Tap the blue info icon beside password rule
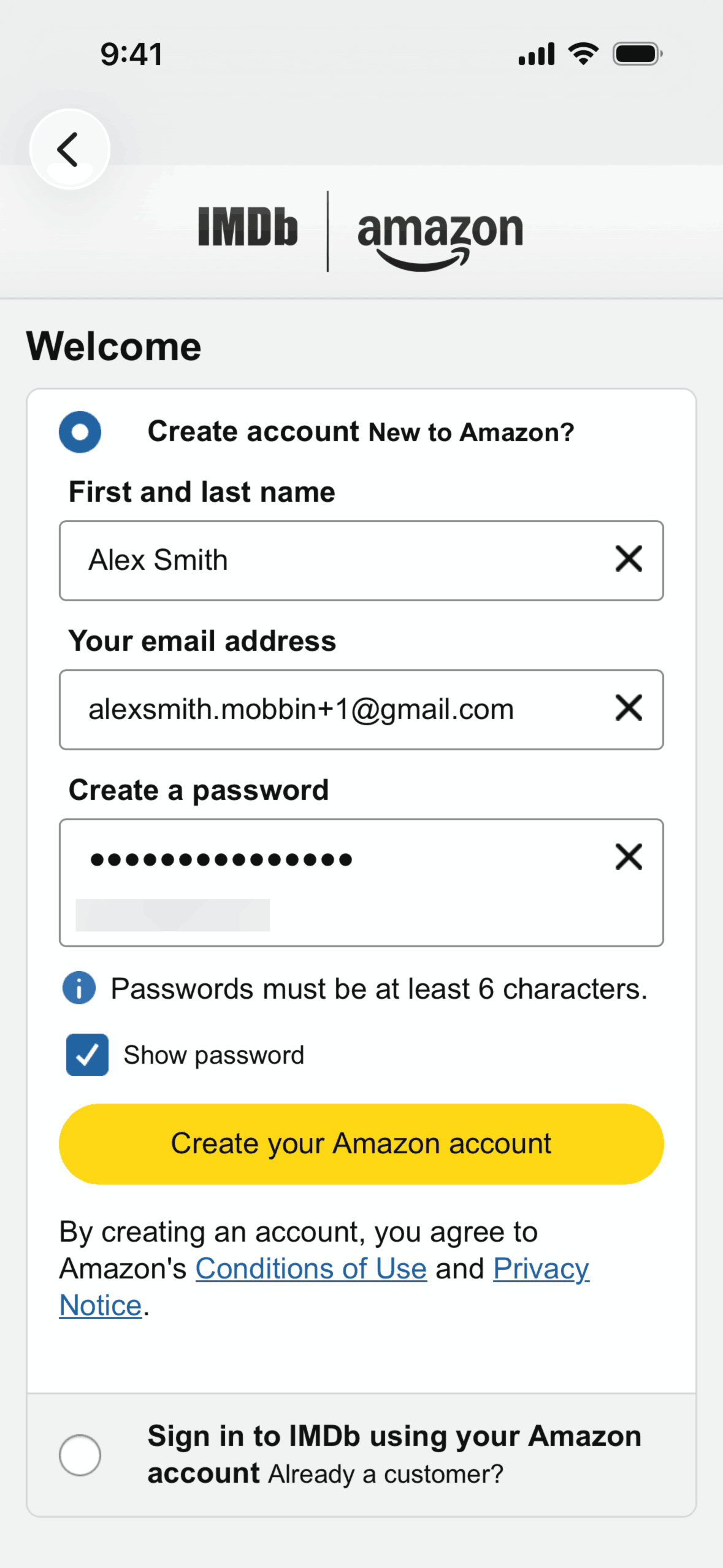723x1568 pixels. point(79,988)
